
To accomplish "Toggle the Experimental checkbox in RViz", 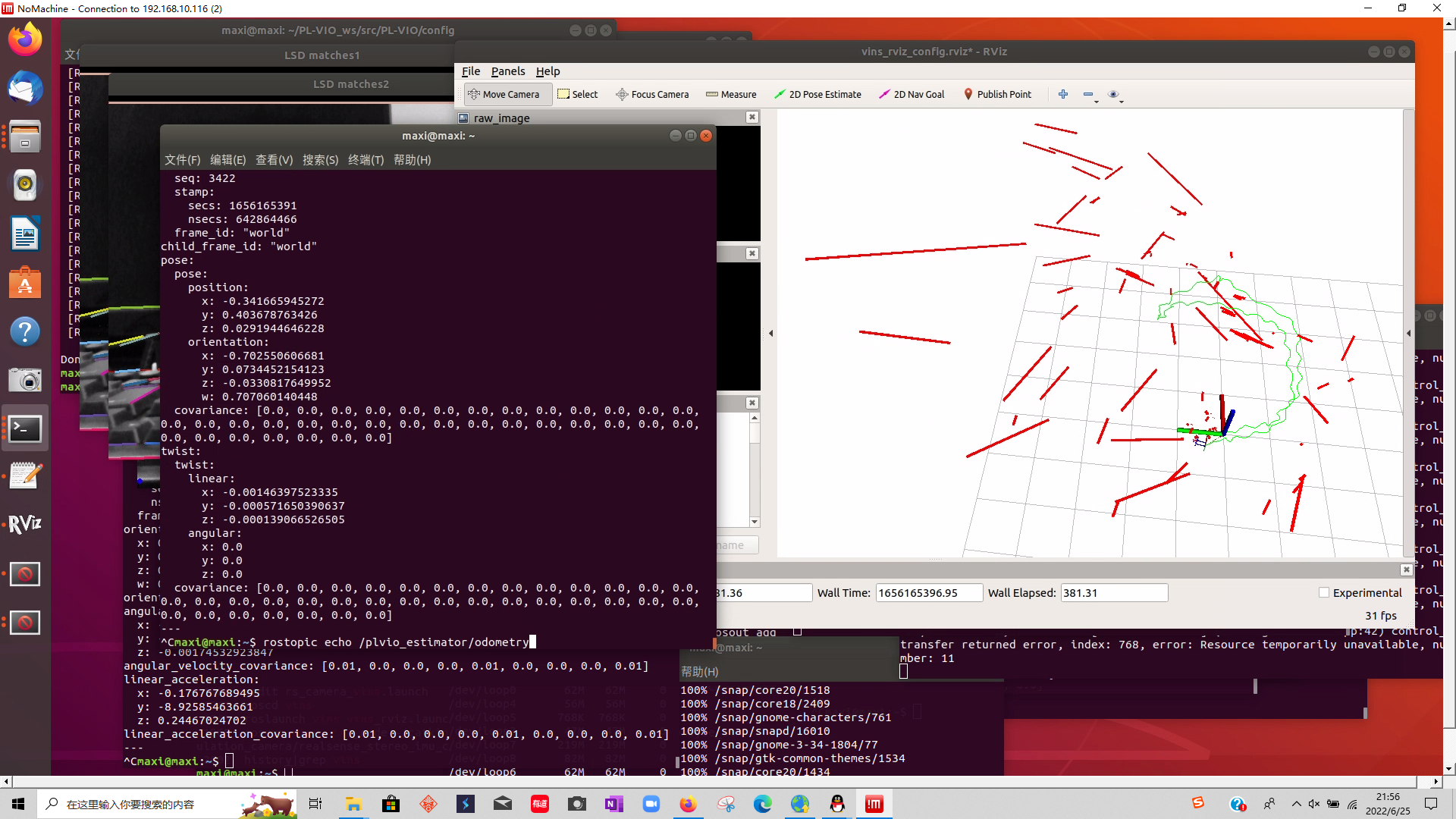I will coord(1324,592).
